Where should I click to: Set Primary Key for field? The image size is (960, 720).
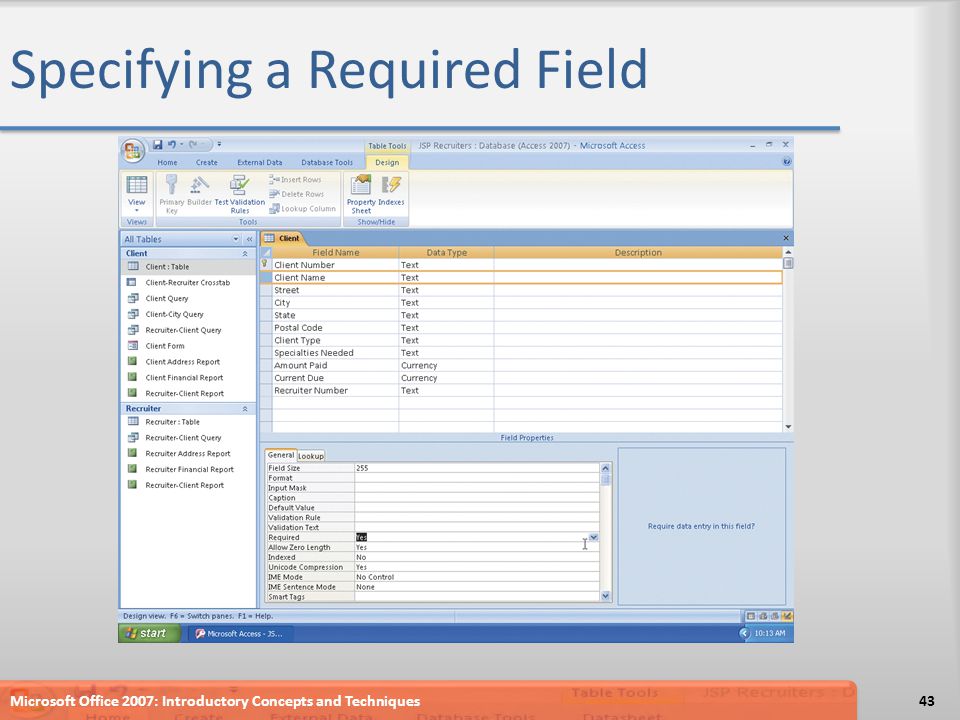tap(171, 193)
